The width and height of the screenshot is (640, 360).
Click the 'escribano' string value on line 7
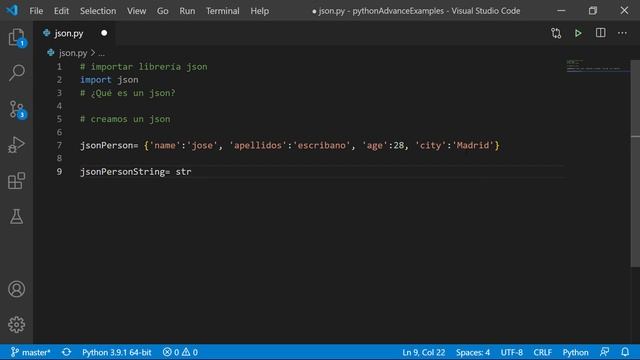(x=322, y=145)
